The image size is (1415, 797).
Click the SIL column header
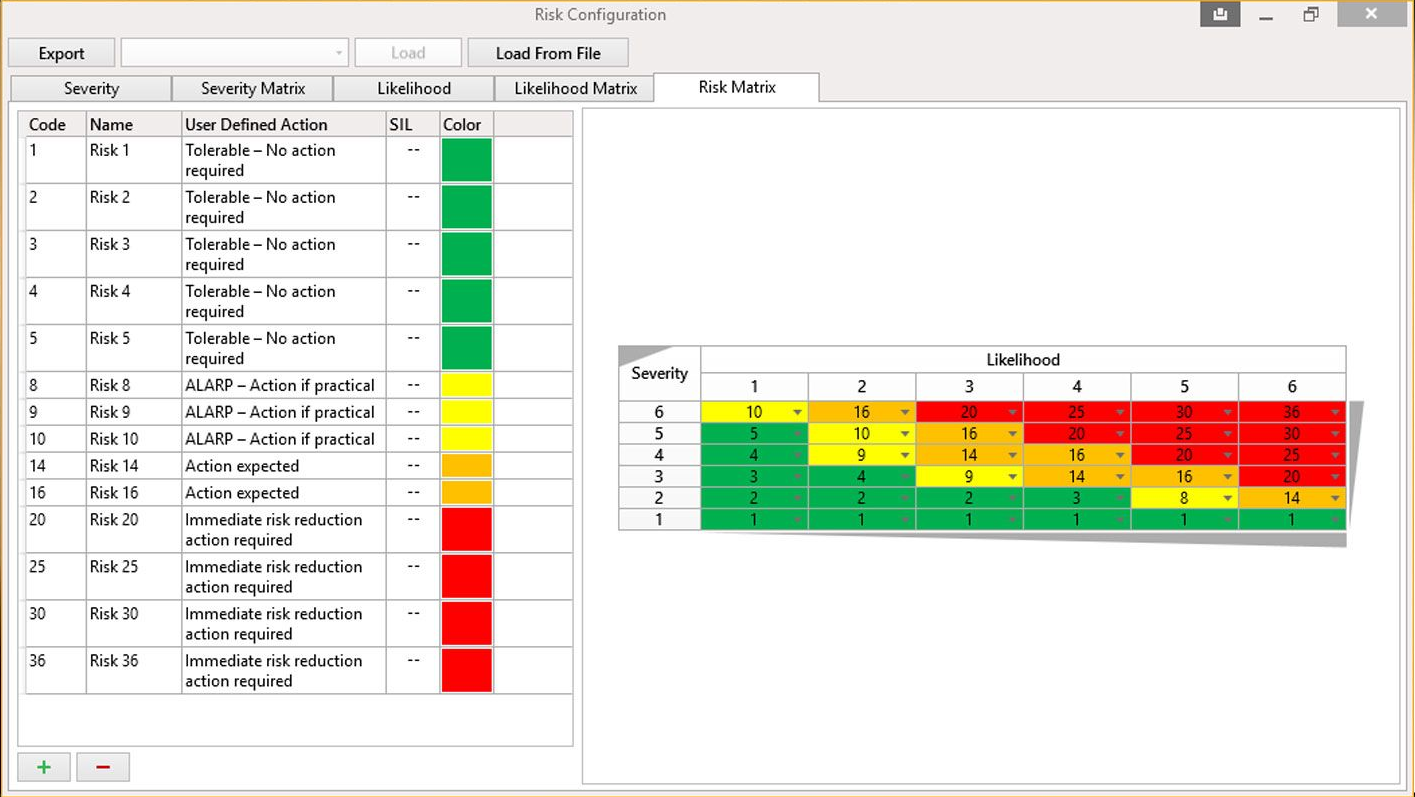coord(413,124)
